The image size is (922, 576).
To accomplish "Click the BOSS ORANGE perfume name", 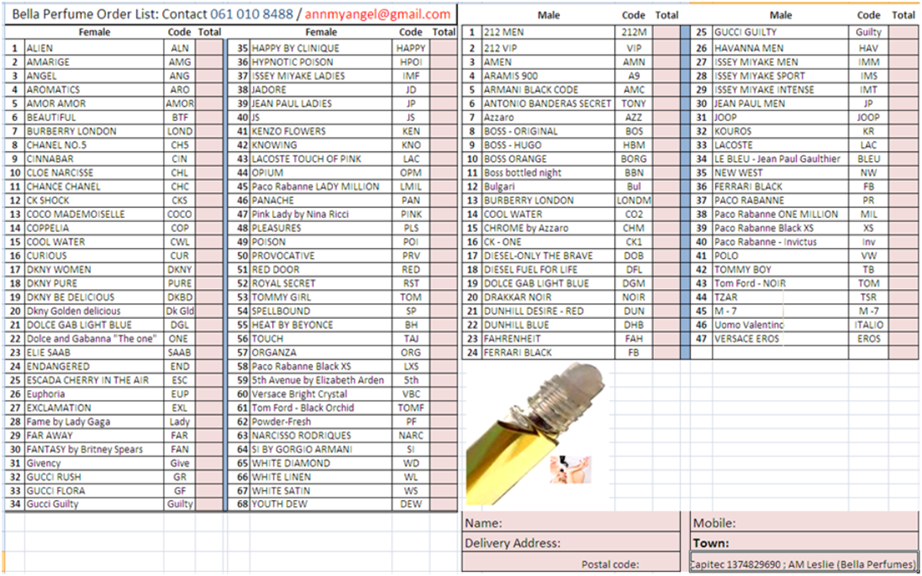I will pyautogui.click(x=515, y=159).
